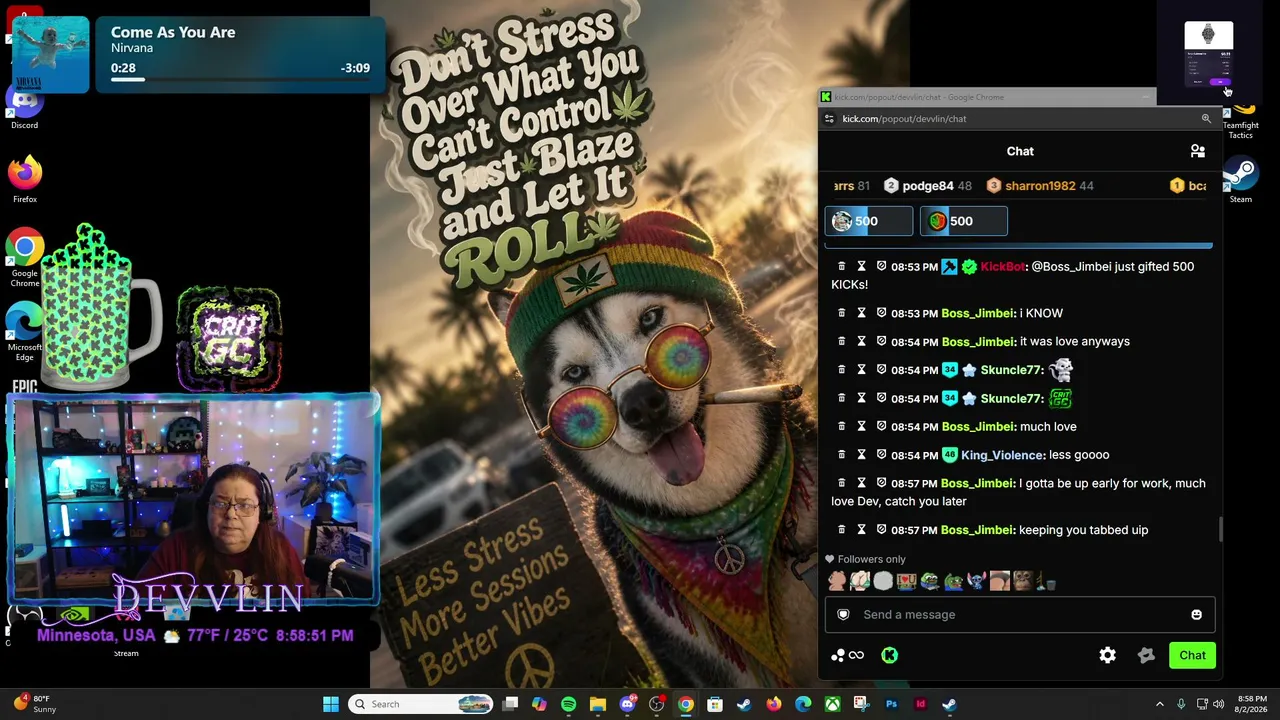Timeout icon beside "i KNOW" message
The image size is (1280, 720).
(x=861, y=313)
